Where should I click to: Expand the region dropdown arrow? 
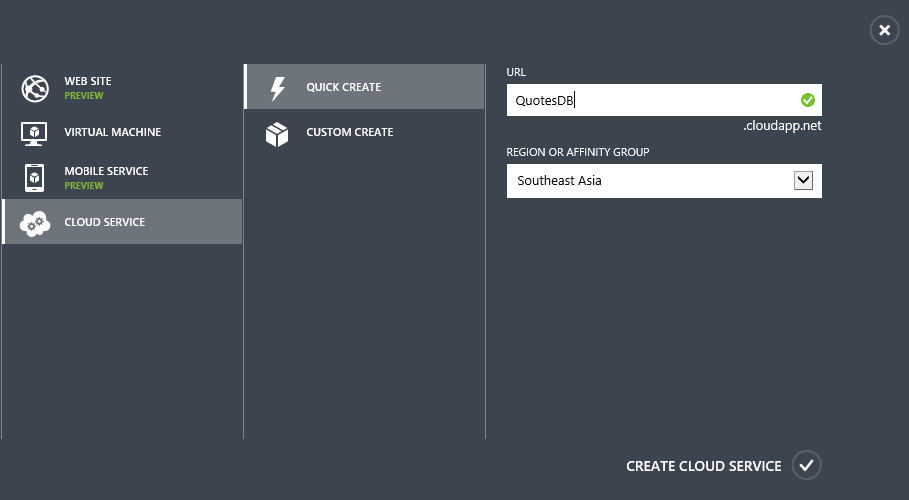pos(803,180)
